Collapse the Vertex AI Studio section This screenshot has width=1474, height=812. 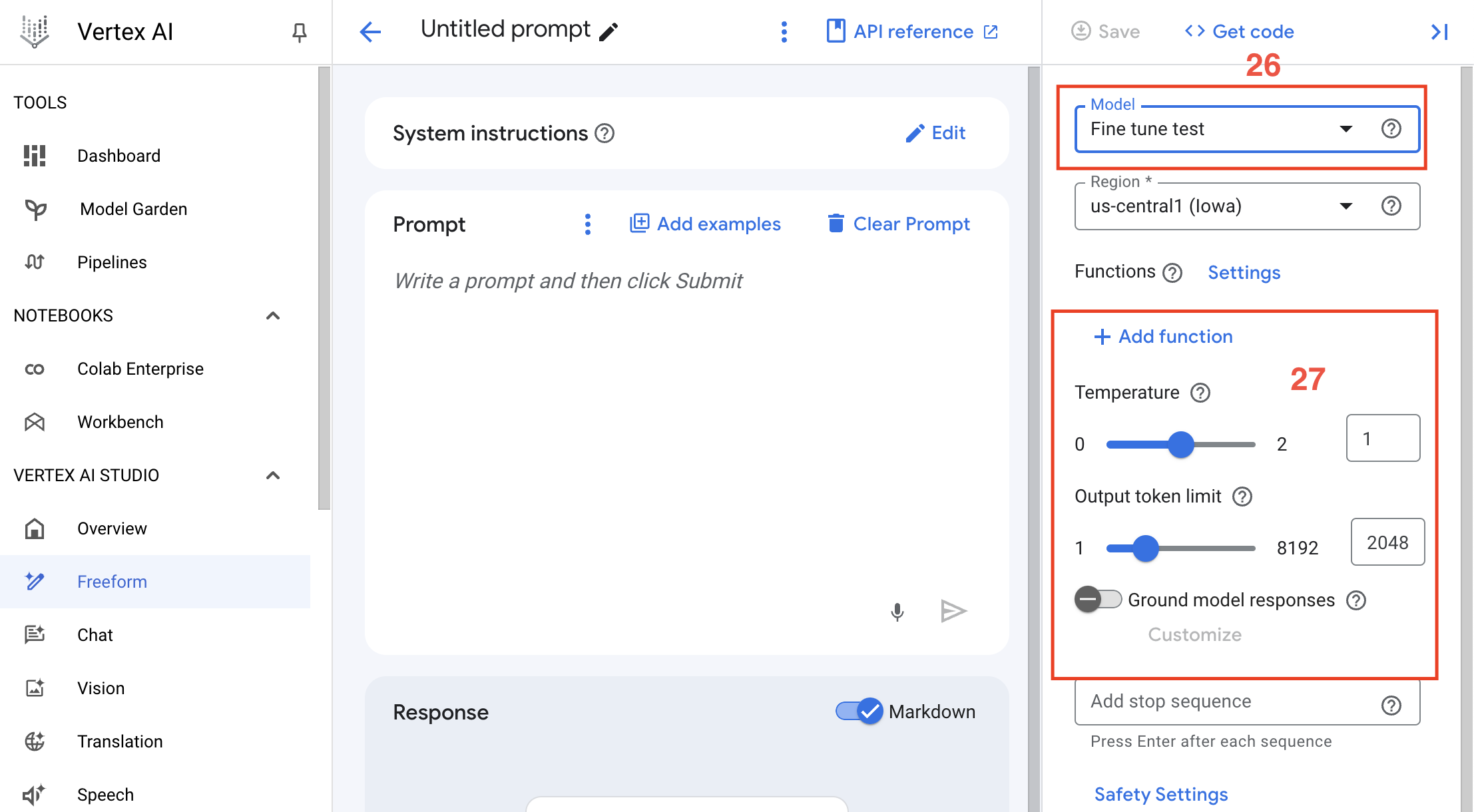click(x=277, y=475)
